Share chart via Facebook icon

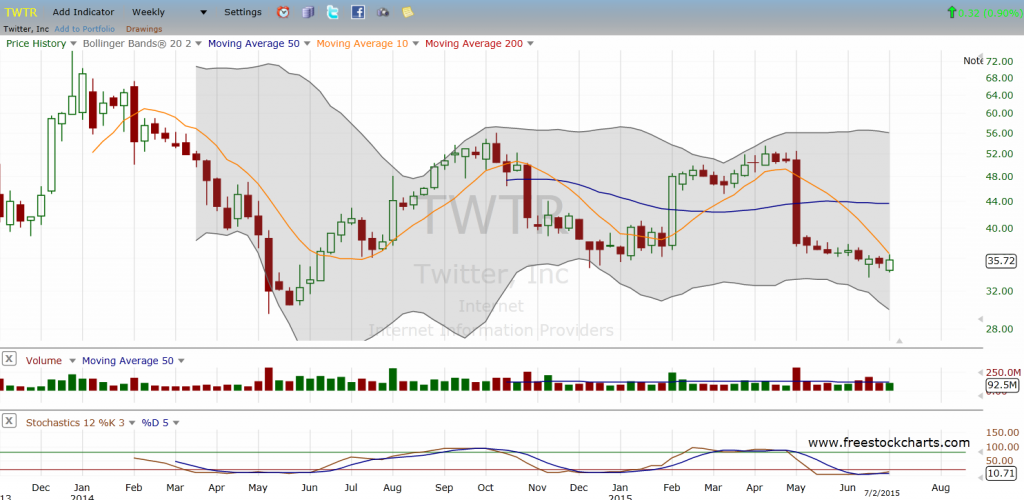358,12
